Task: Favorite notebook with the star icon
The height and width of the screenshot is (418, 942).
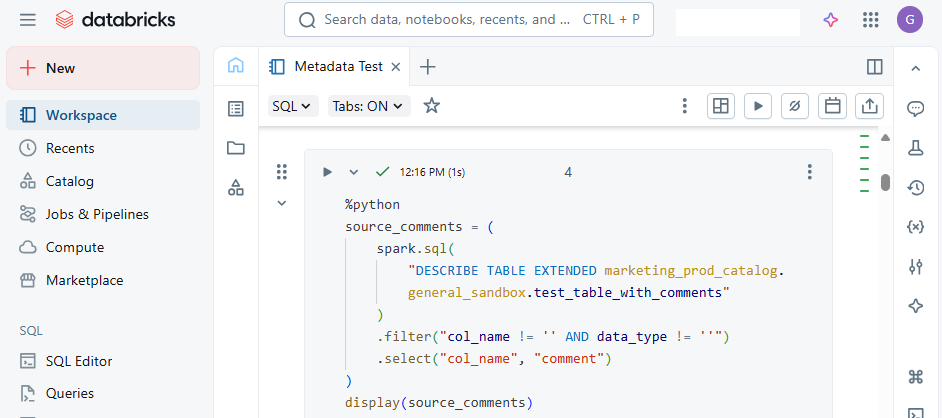Action: [431, 106]
